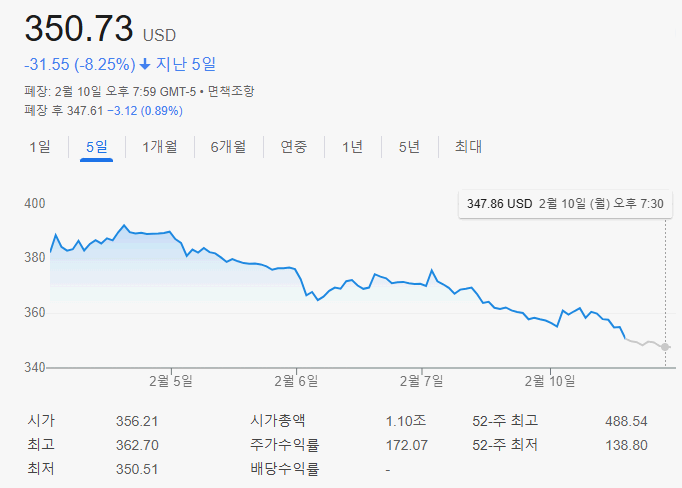Click the down arrow beside -8.25%
Image resolution: width=682 pixels, height=488 pixels.
[x=145, y=65]
